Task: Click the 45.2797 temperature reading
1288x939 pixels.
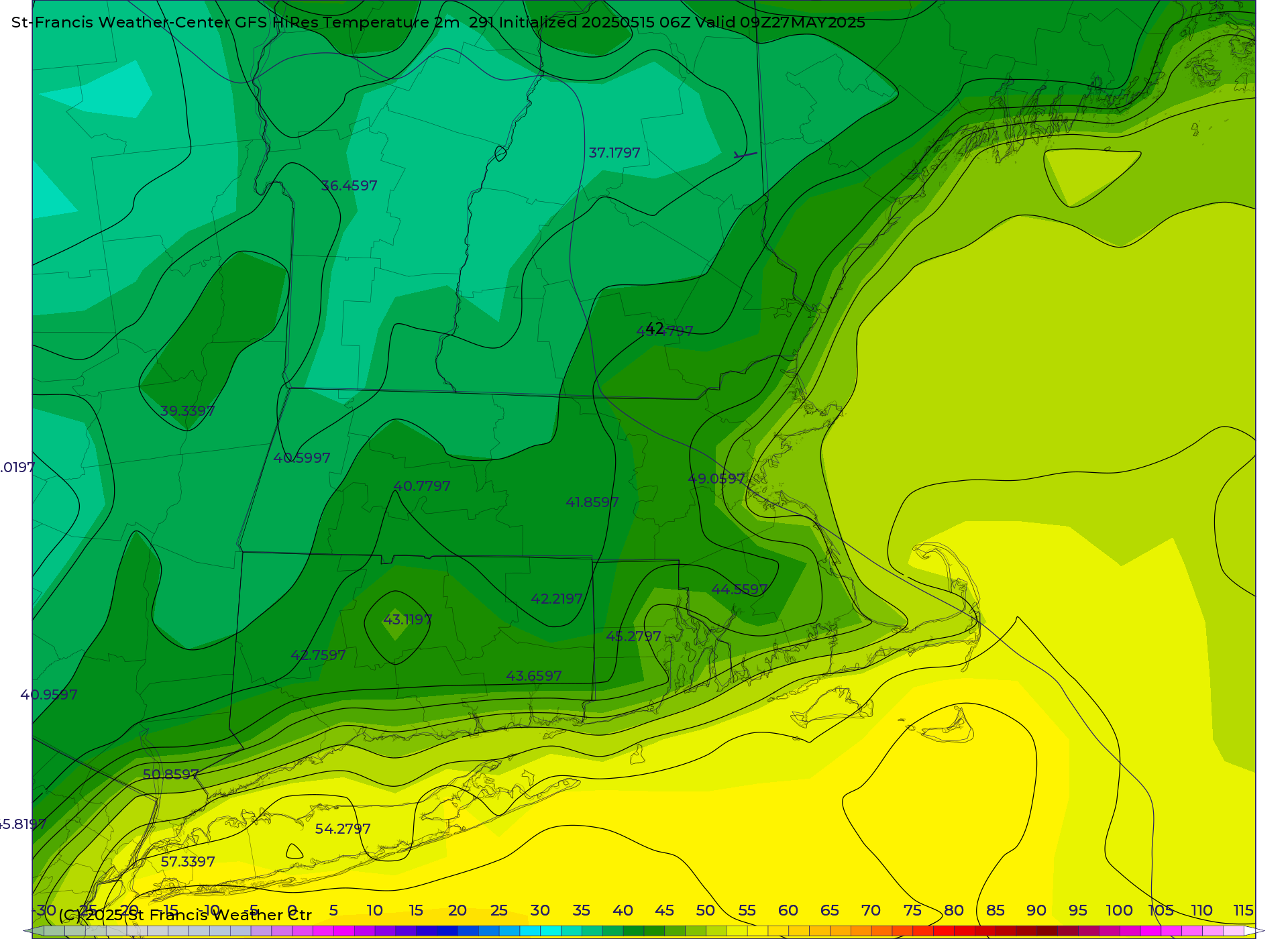Action: click(633, 637)
